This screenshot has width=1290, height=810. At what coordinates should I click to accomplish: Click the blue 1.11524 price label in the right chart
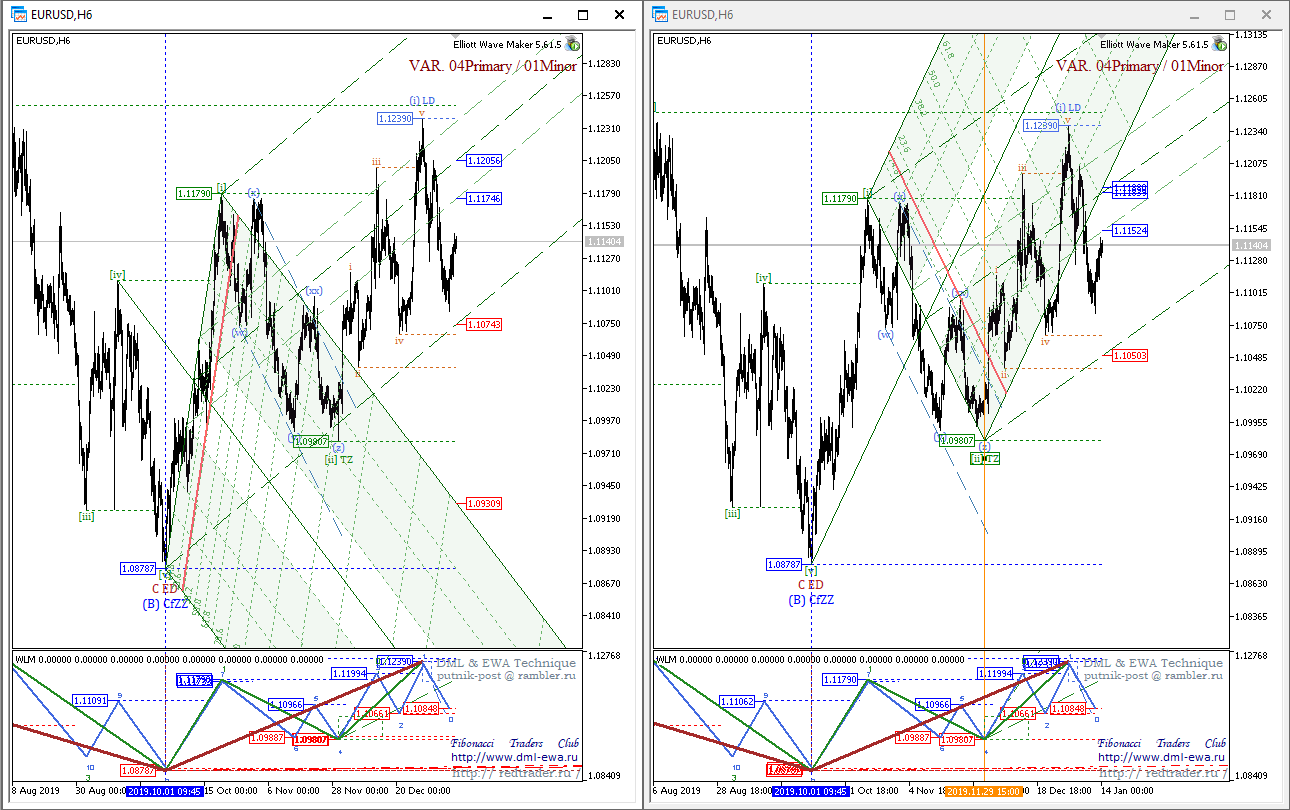pos(1129,231)
